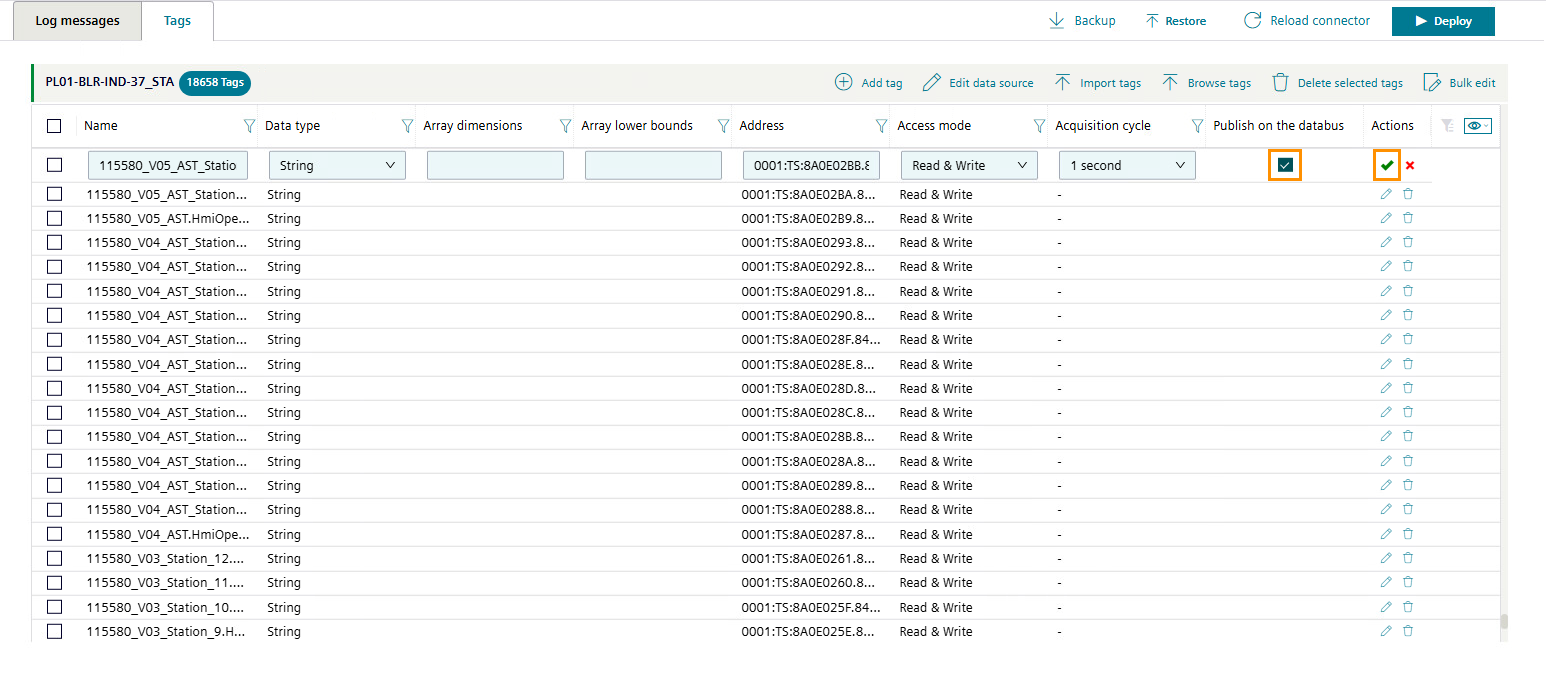Switch to the Log messages tab
1546x675 pixels.
coord(77,21)
